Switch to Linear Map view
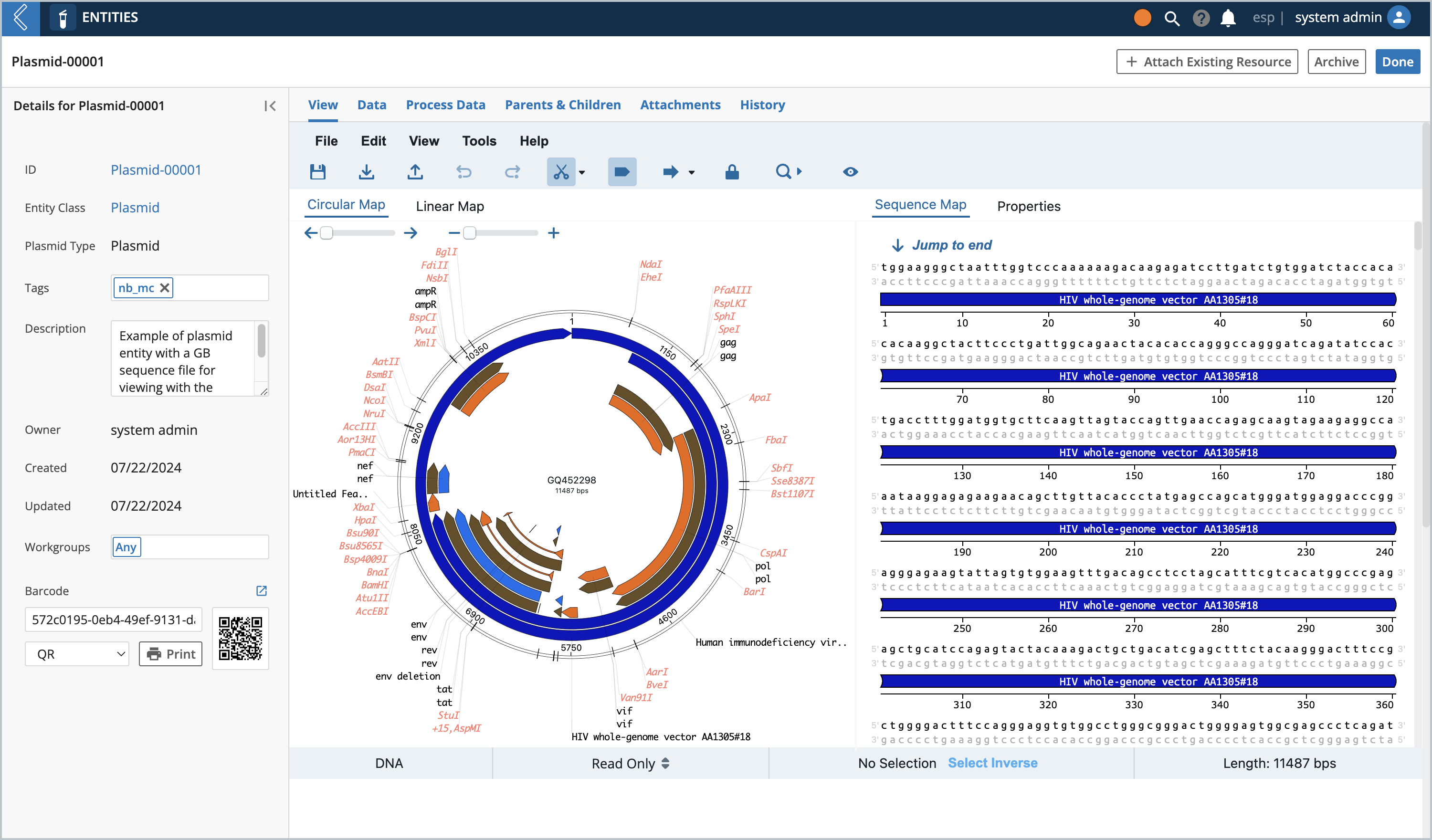Screen dimensions: 1432x840 coord(448,206)
